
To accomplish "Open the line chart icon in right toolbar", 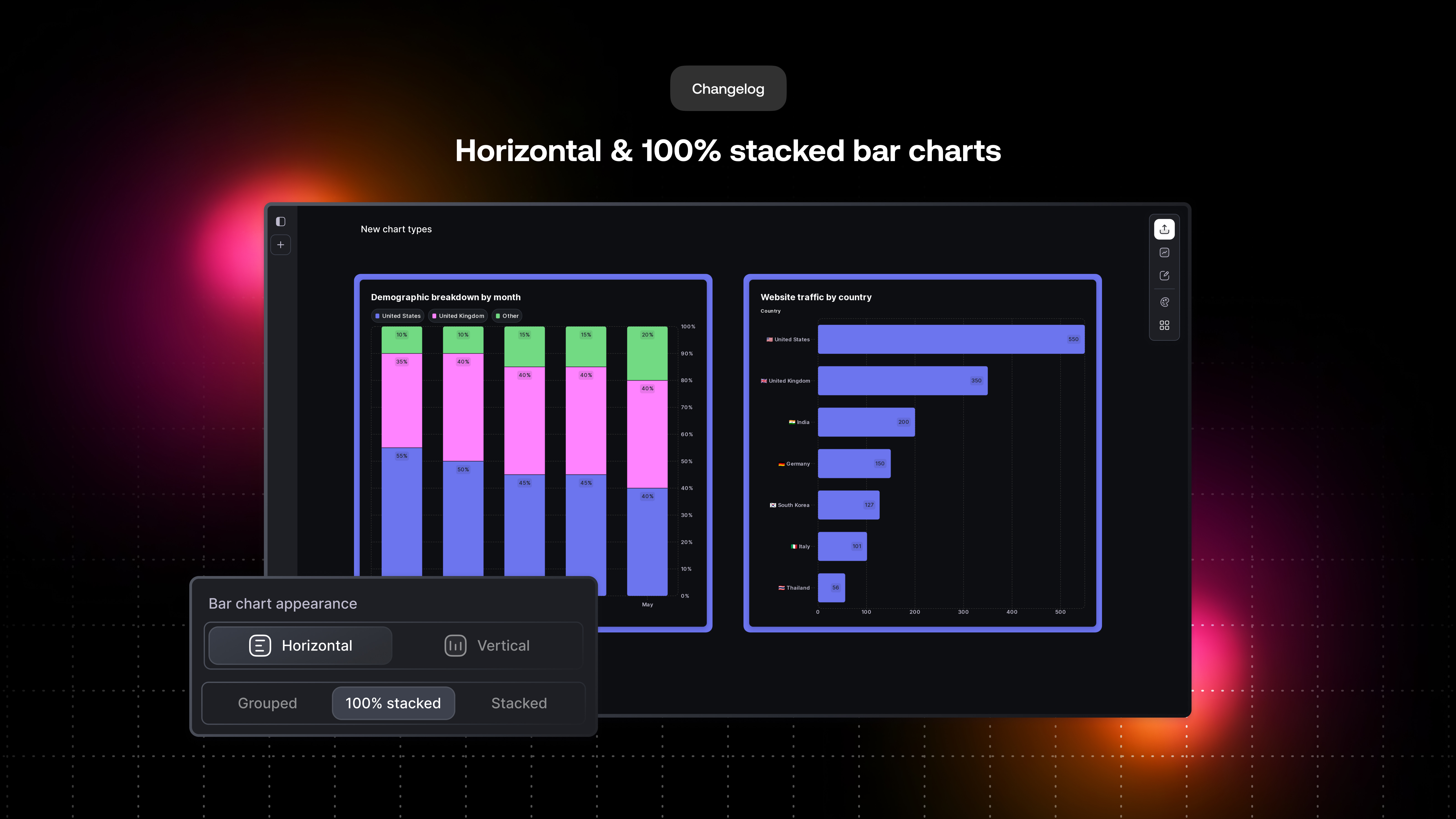I will pyautogui.click(x=1164, y=253).
